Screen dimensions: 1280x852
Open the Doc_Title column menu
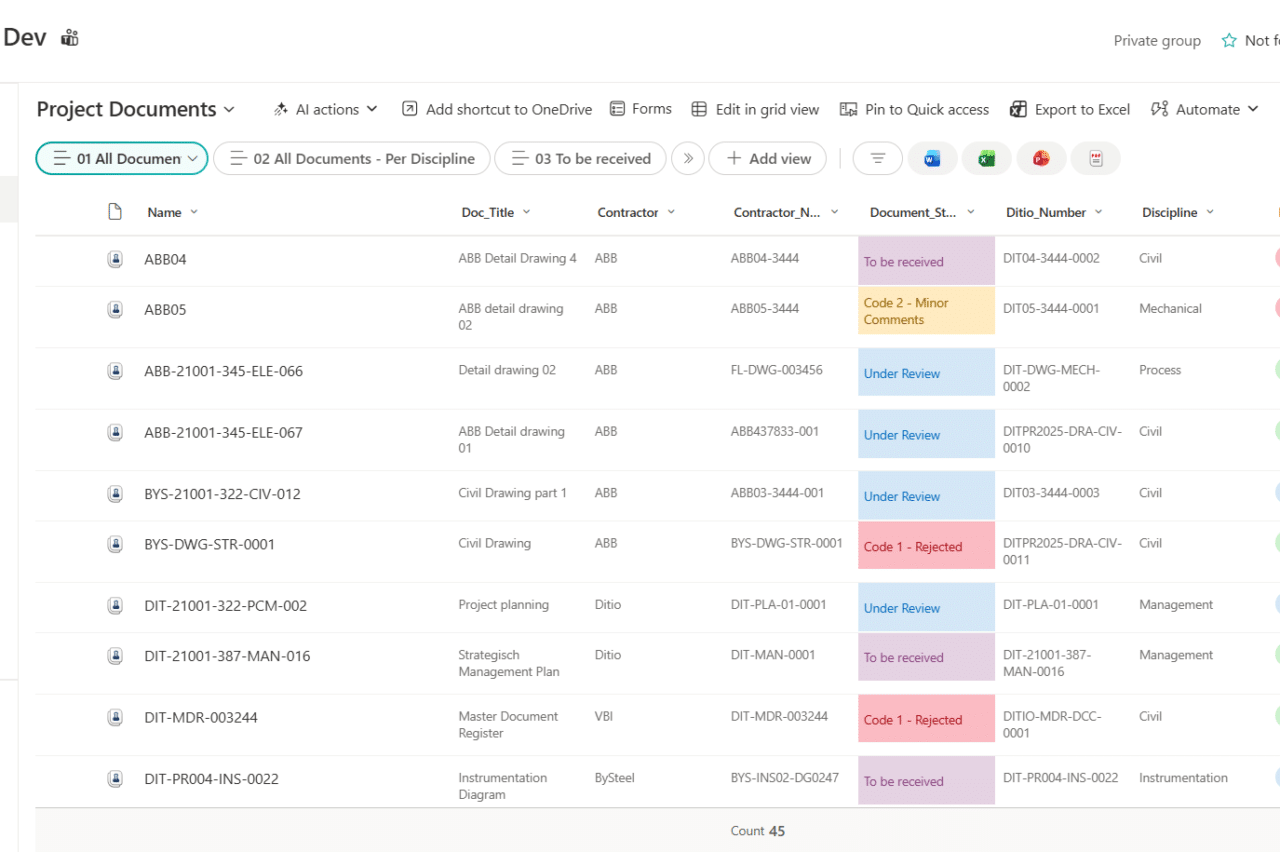click(525, 211)
